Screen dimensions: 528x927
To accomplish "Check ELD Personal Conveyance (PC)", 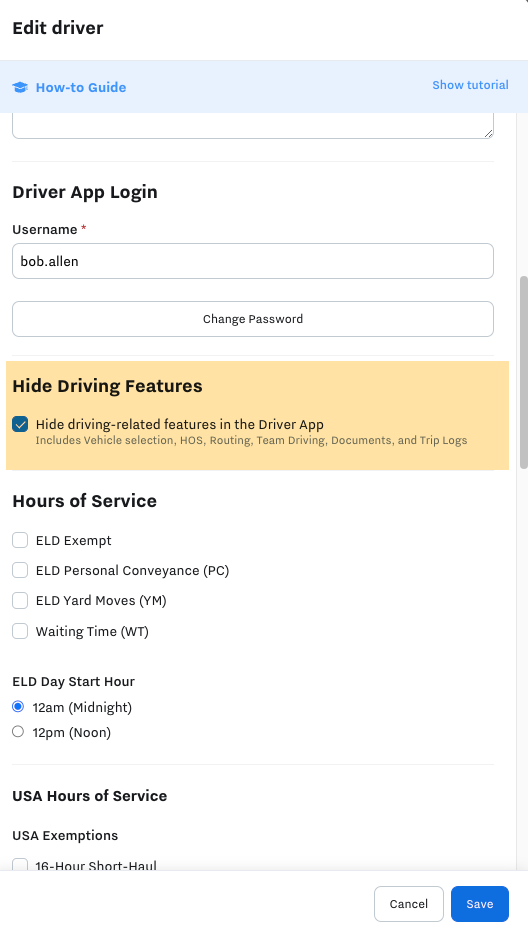I will pos(20,570).
